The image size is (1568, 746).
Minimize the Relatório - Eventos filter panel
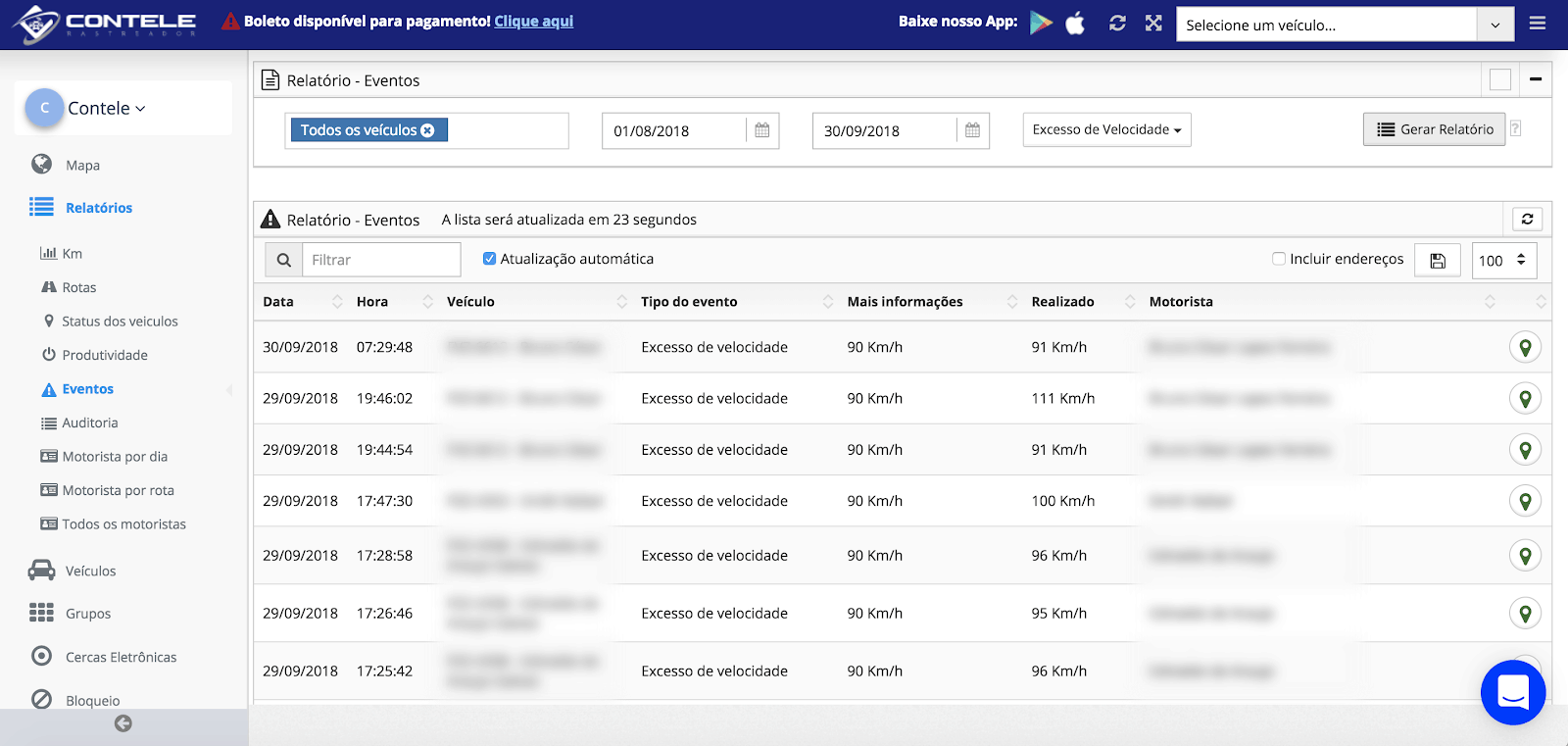point(1536,79)
